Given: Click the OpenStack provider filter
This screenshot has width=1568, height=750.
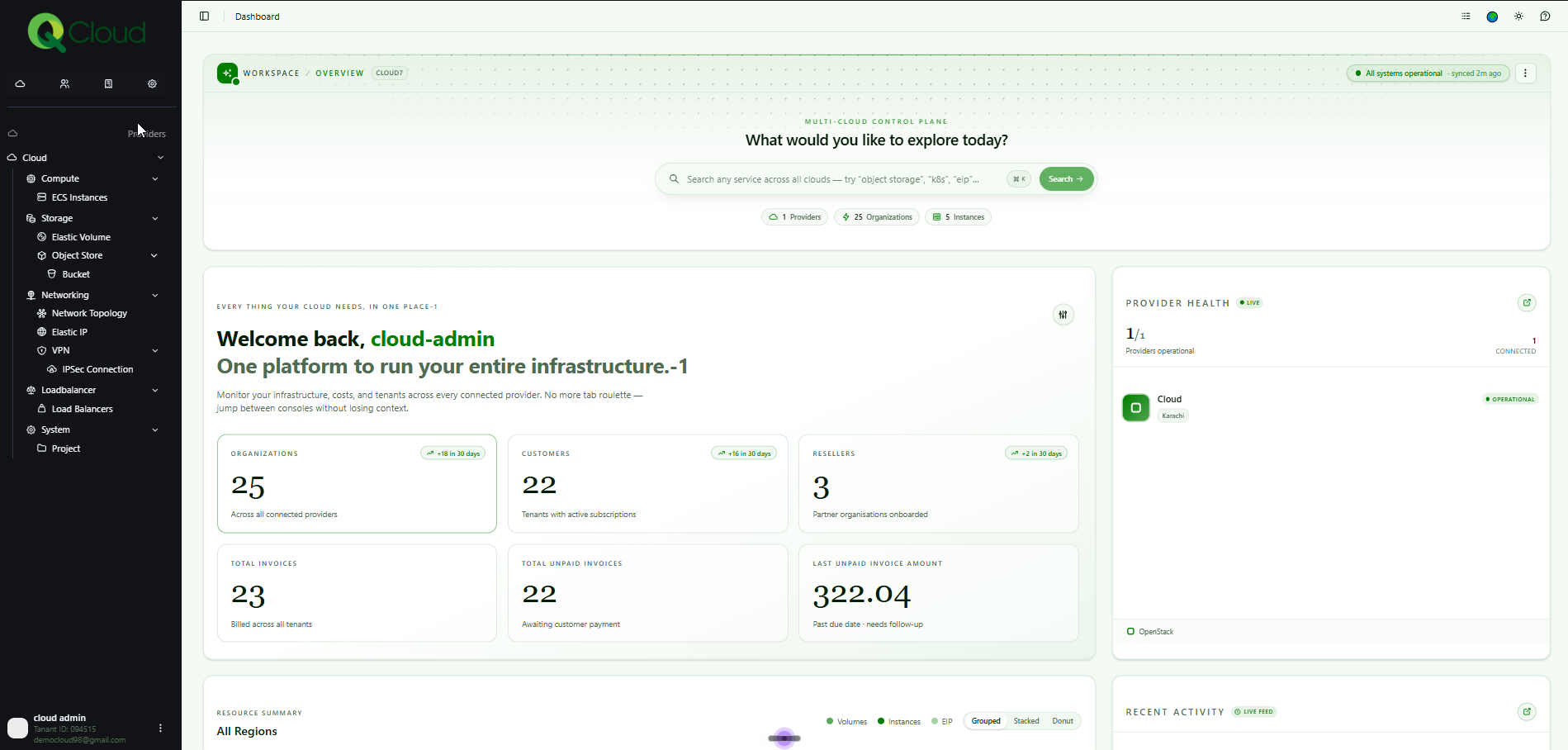Looking at the screenshot, I should [1150, 632].
